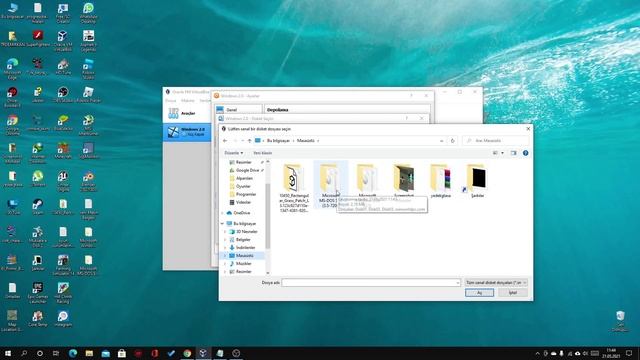Image resolution: width=640 pixels, height=360 pixels.
Task: Open Core Temp desktop shortcut
Action: [38, 319]
